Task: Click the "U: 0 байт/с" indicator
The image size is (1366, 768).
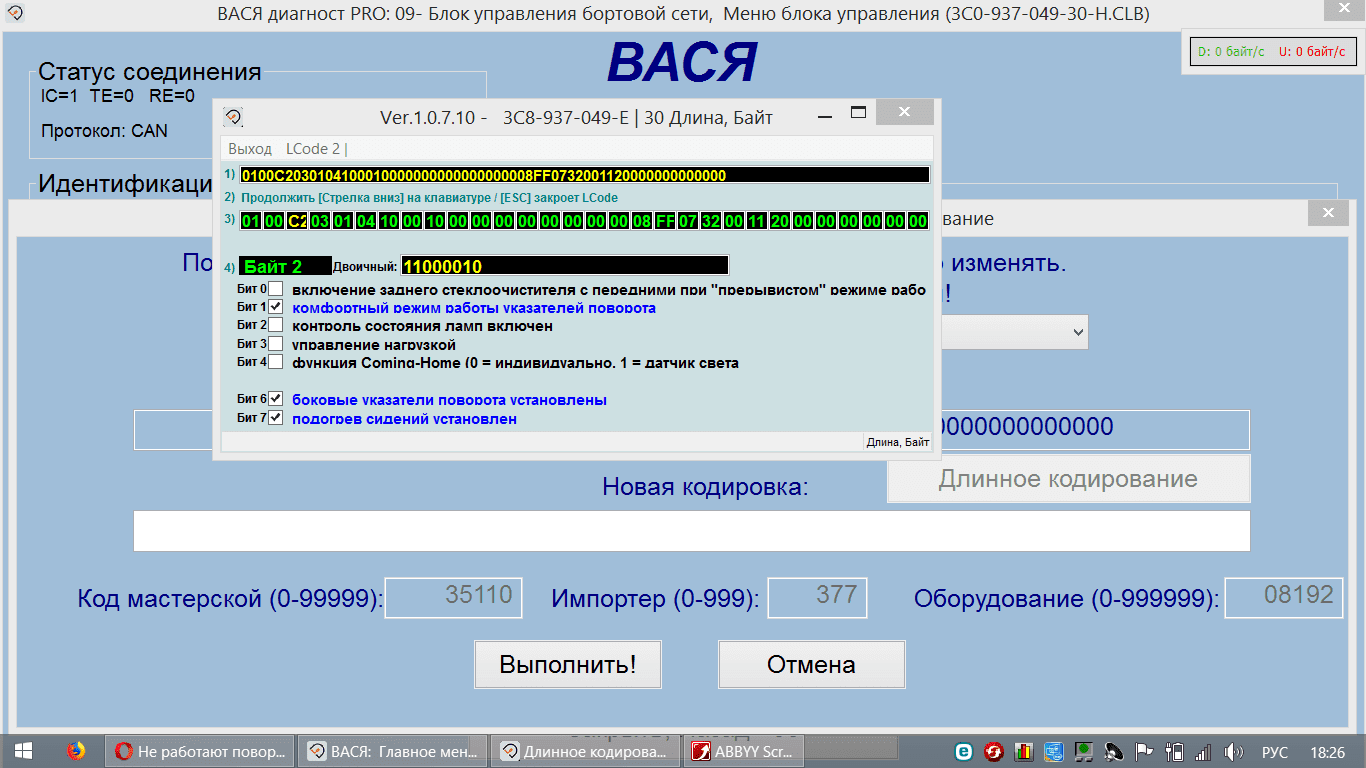Action: tap(1311, 51)
